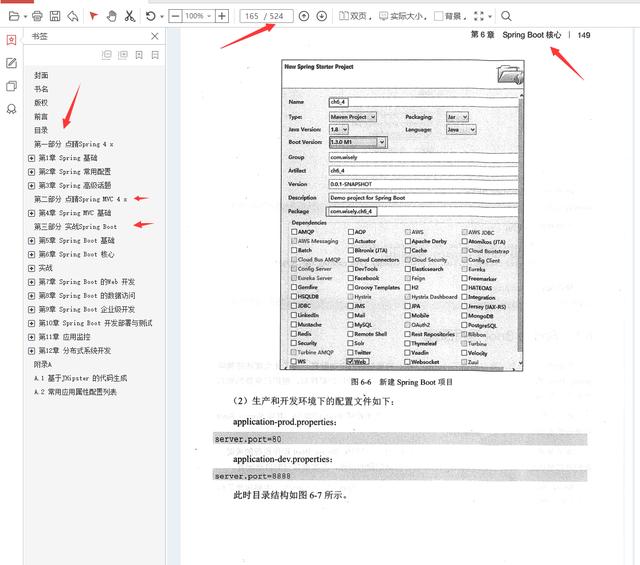Jump to the 目录 contents bookmark
Screen dimensions: 640x565
(x=41, y=130)
